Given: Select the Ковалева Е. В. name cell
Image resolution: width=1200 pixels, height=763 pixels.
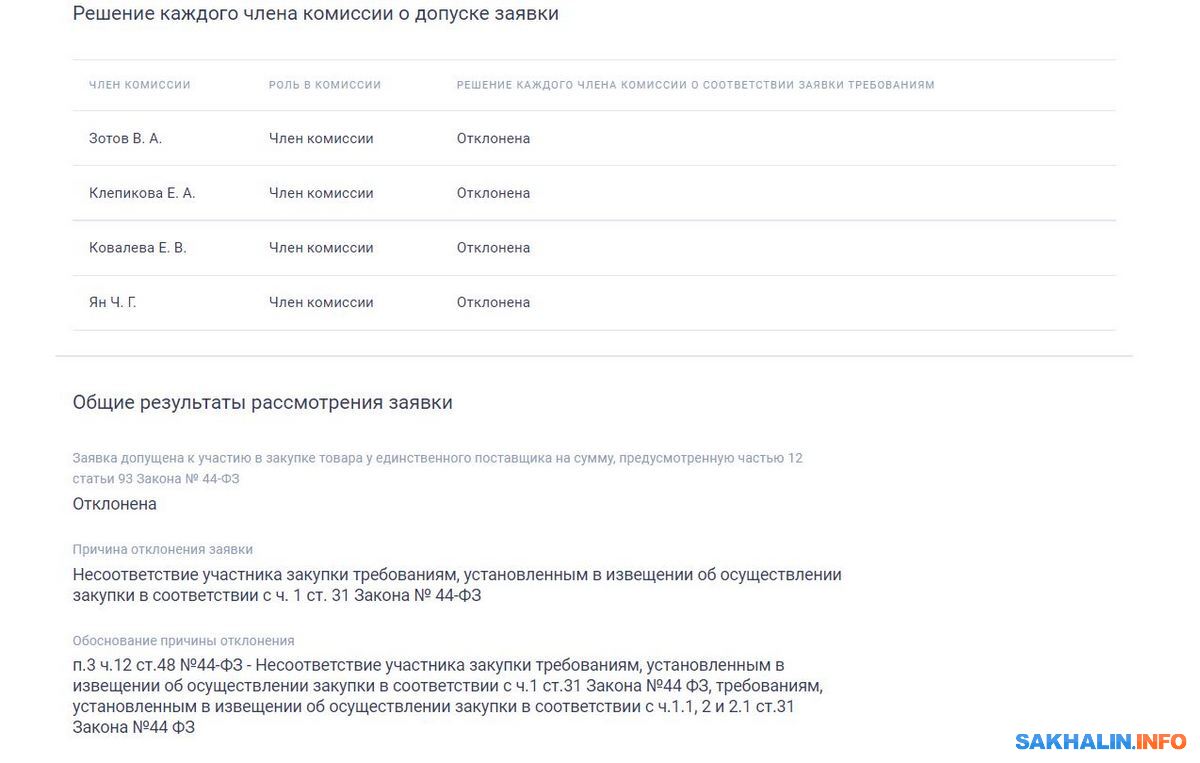Looking at the screenshot, I should click(x=138, y=248).
